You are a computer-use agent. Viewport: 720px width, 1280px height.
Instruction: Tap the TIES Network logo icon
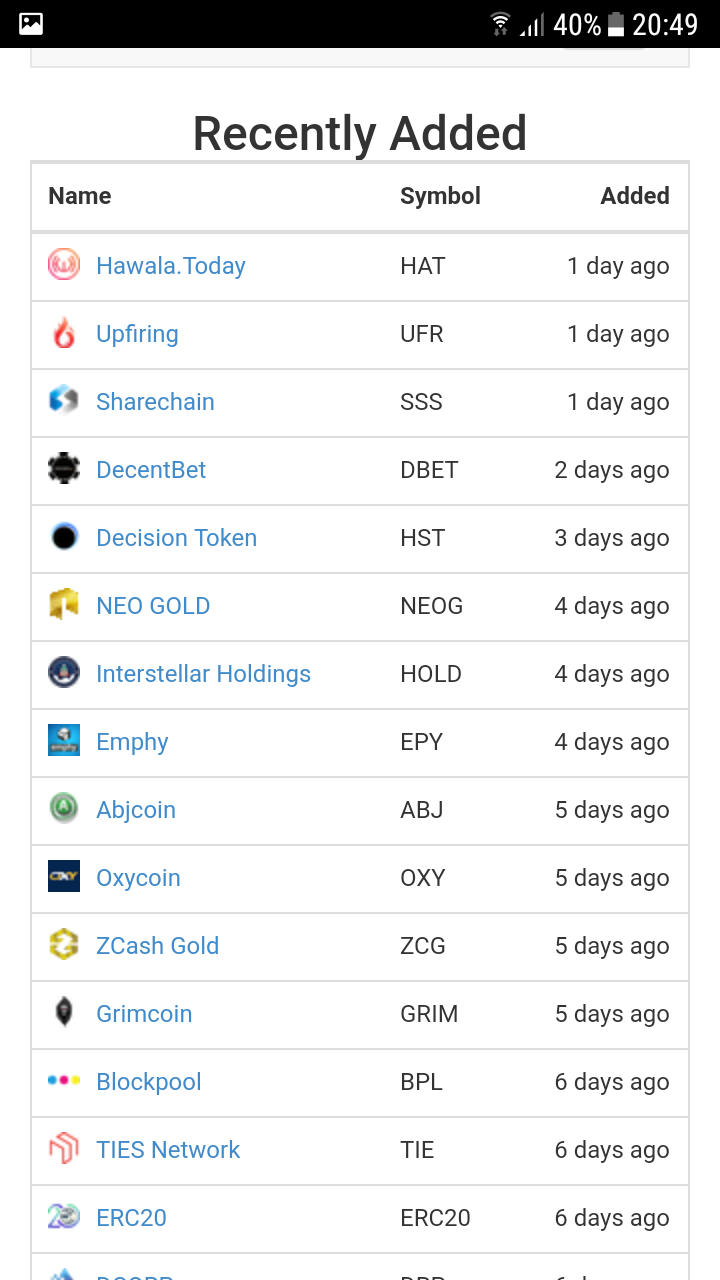64,1150
